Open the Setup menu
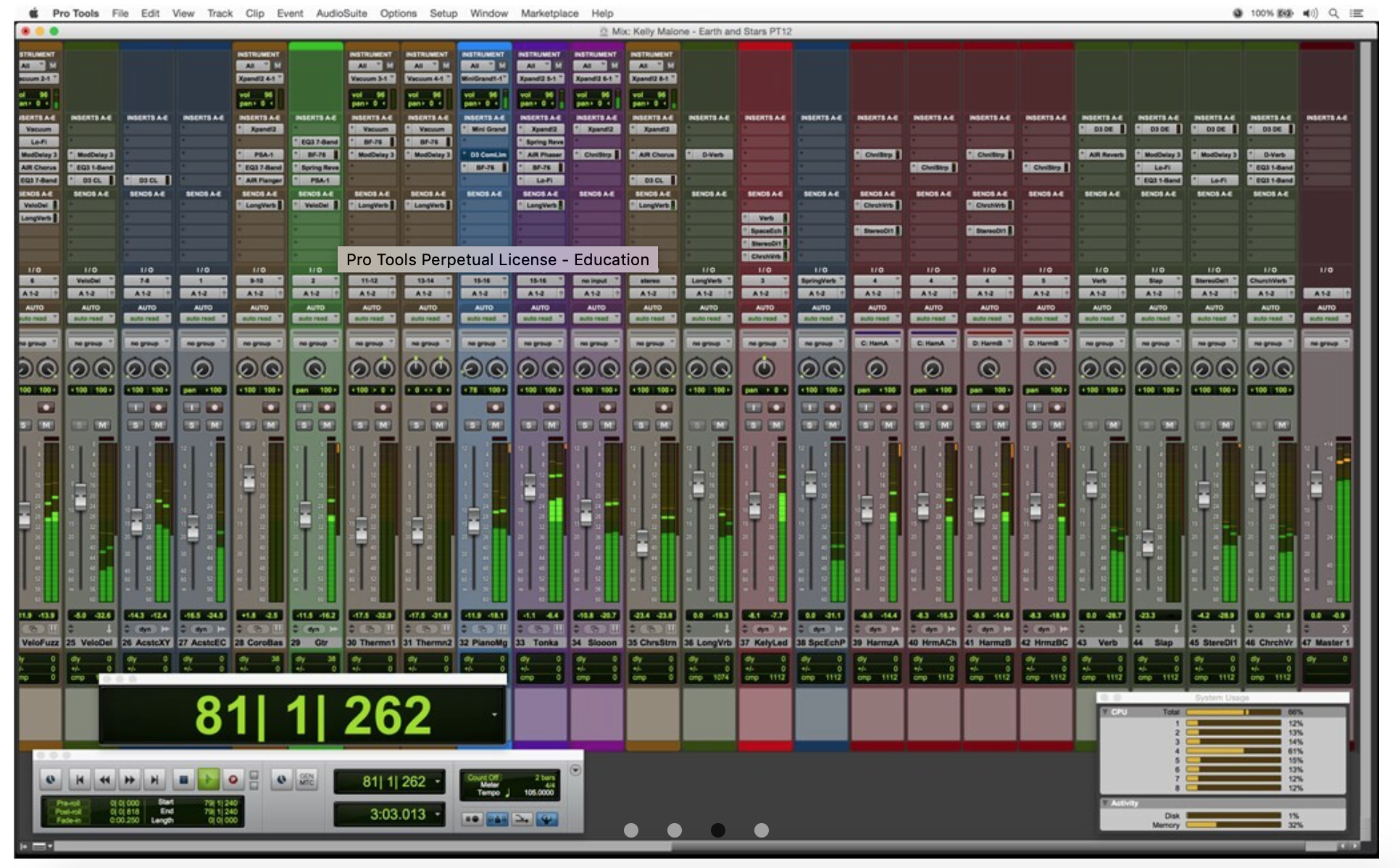This screenshot has width=1400, height=868. pos(443,13)
